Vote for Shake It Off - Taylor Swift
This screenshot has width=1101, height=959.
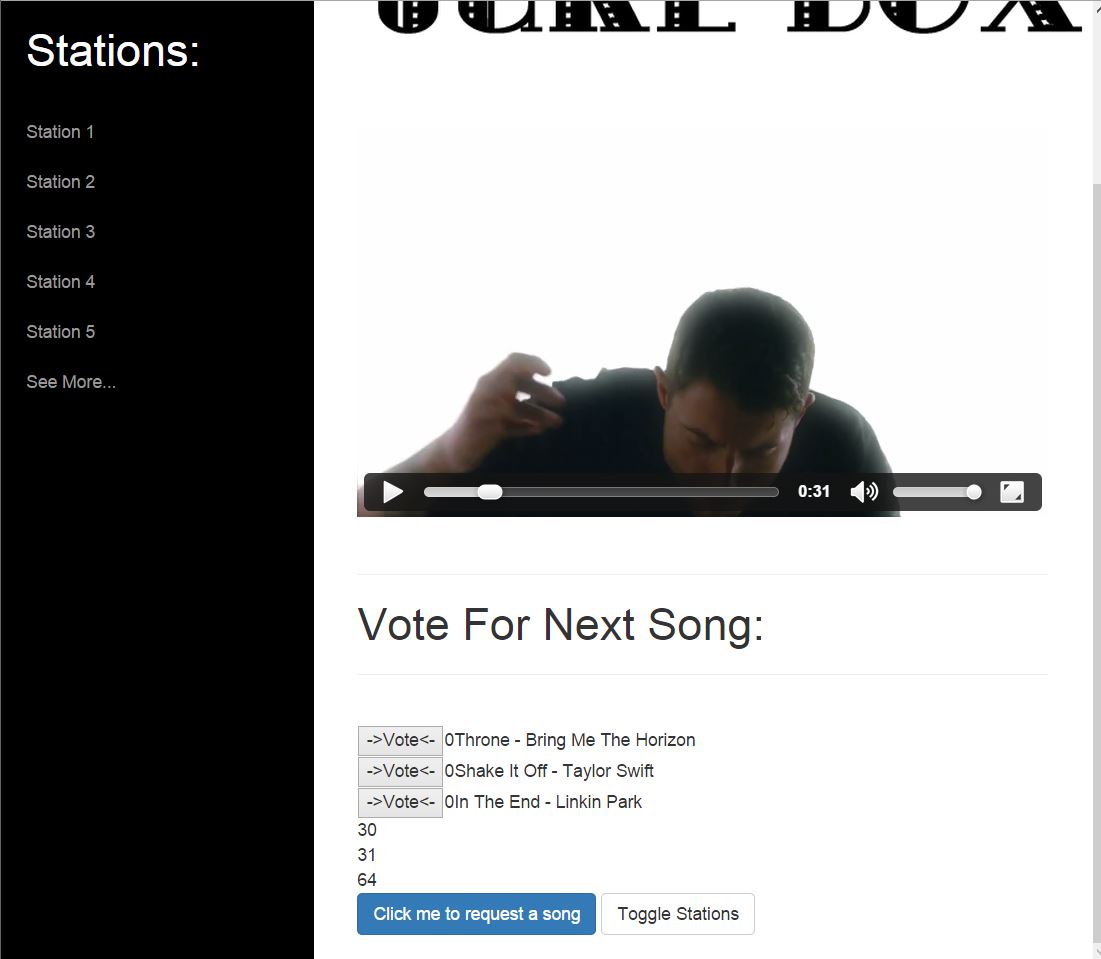click(400, 772)
